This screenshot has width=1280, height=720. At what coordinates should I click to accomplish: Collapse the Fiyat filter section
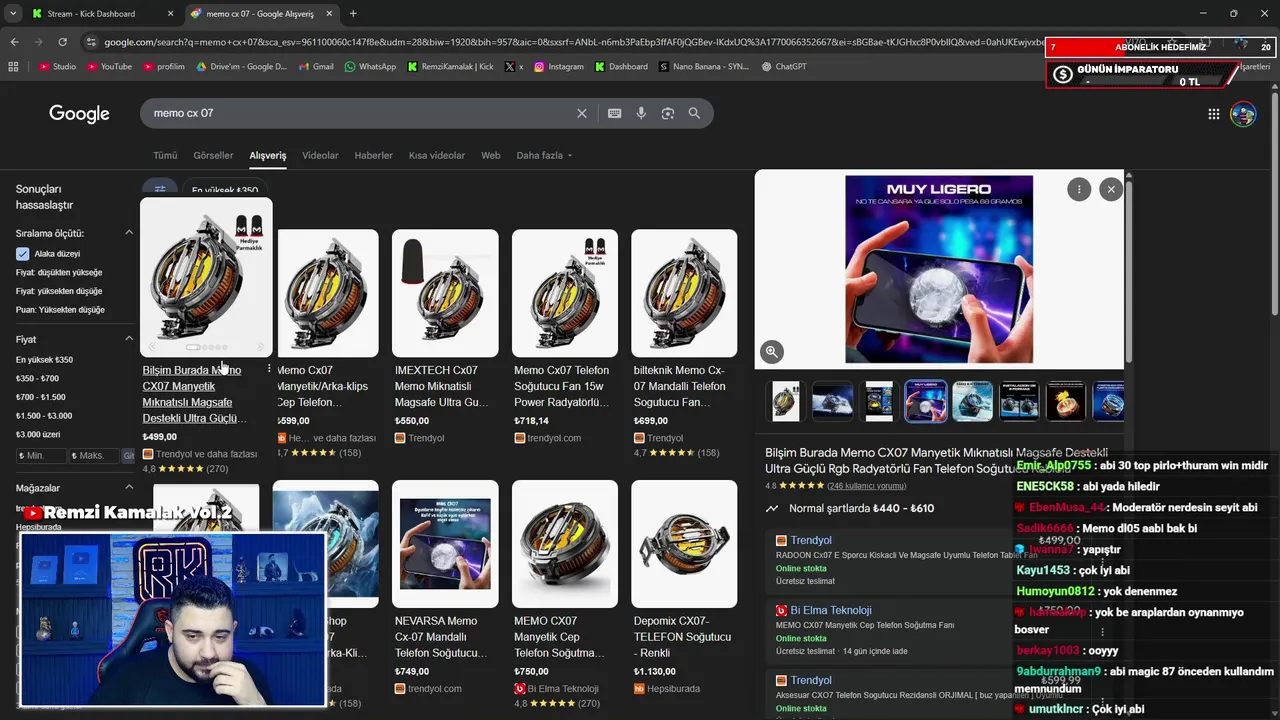coord(129,339)
